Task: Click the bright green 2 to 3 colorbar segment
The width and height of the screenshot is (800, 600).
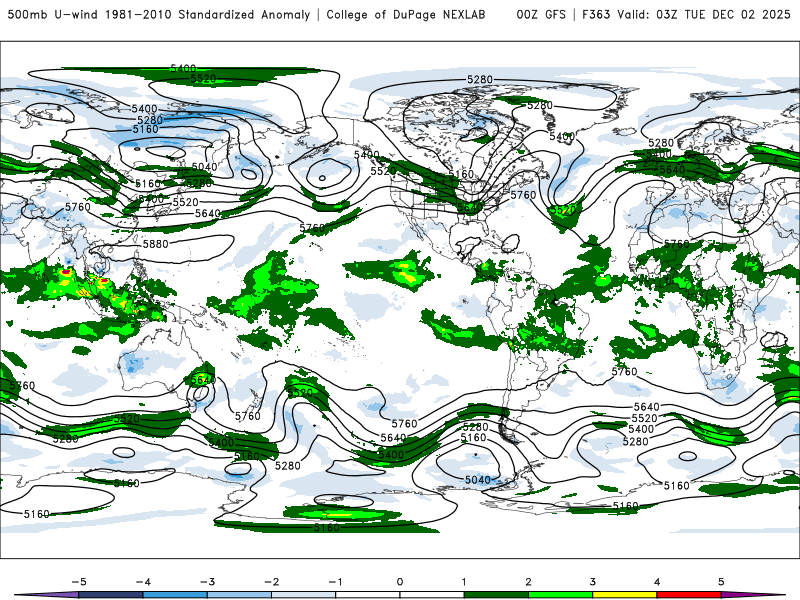Action: (x=560, y=595)
